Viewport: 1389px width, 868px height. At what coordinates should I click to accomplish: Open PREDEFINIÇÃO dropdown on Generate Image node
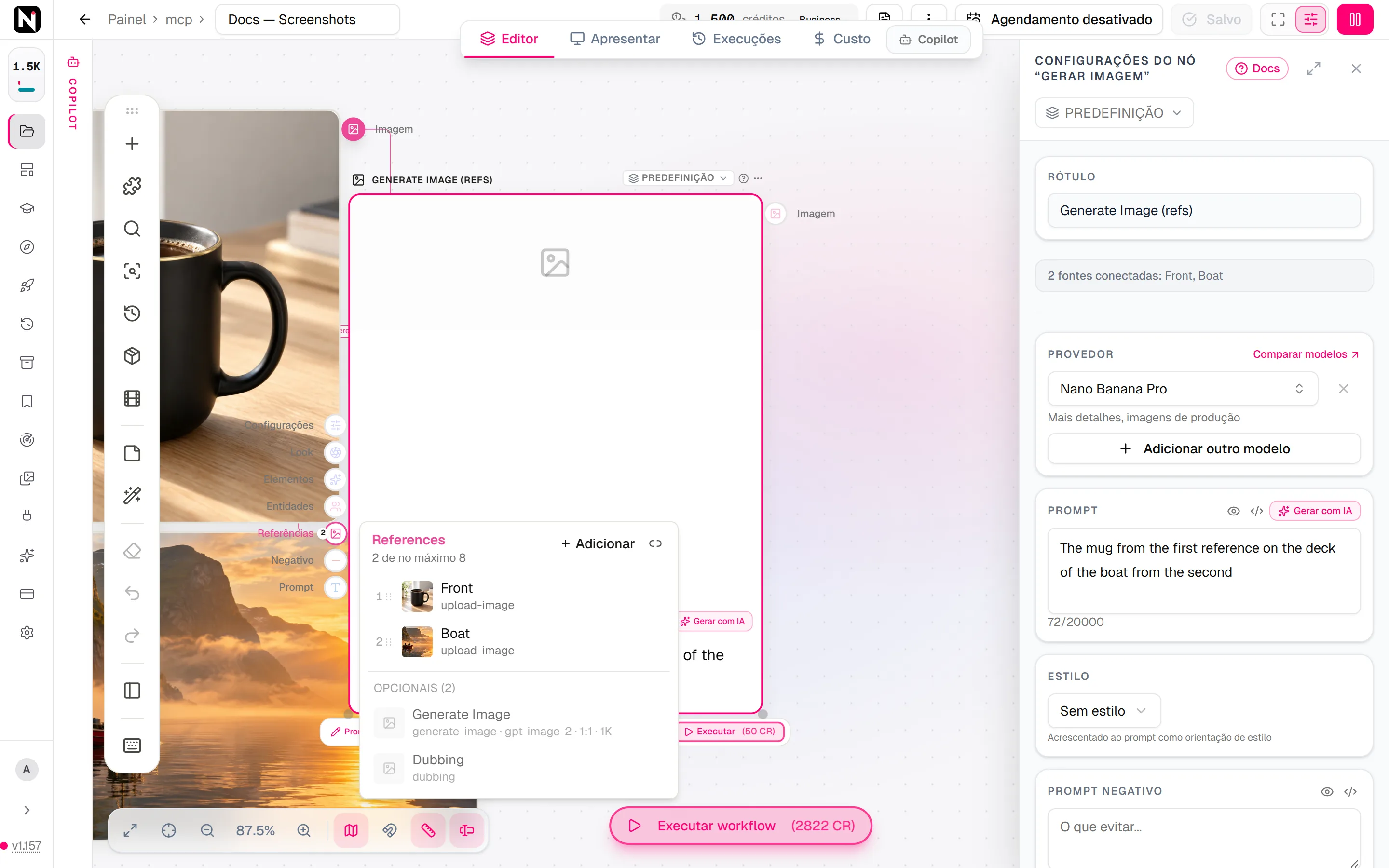click(678, 178)
